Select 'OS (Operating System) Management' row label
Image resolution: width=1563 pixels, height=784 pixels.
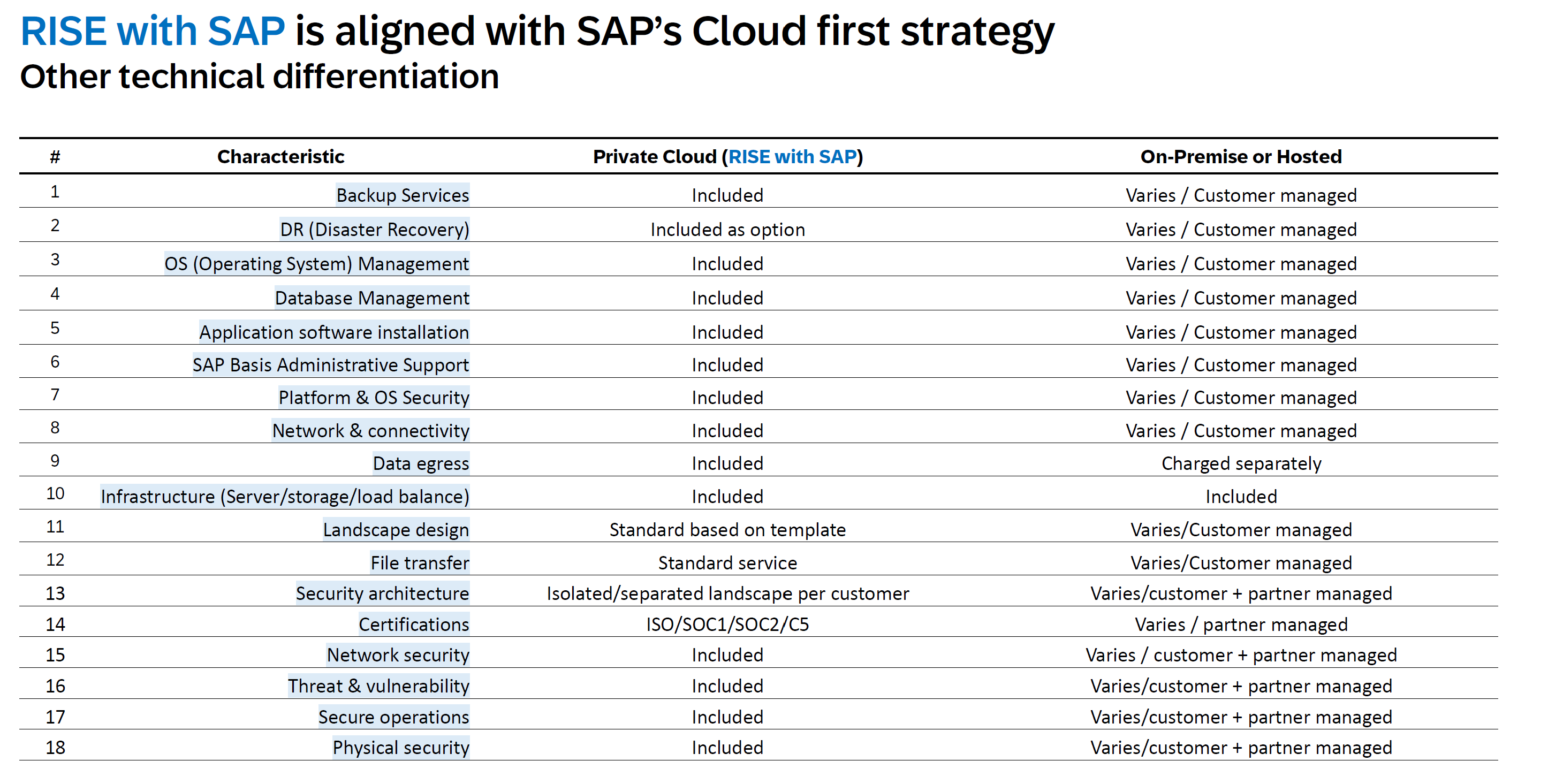coord(316,264)
